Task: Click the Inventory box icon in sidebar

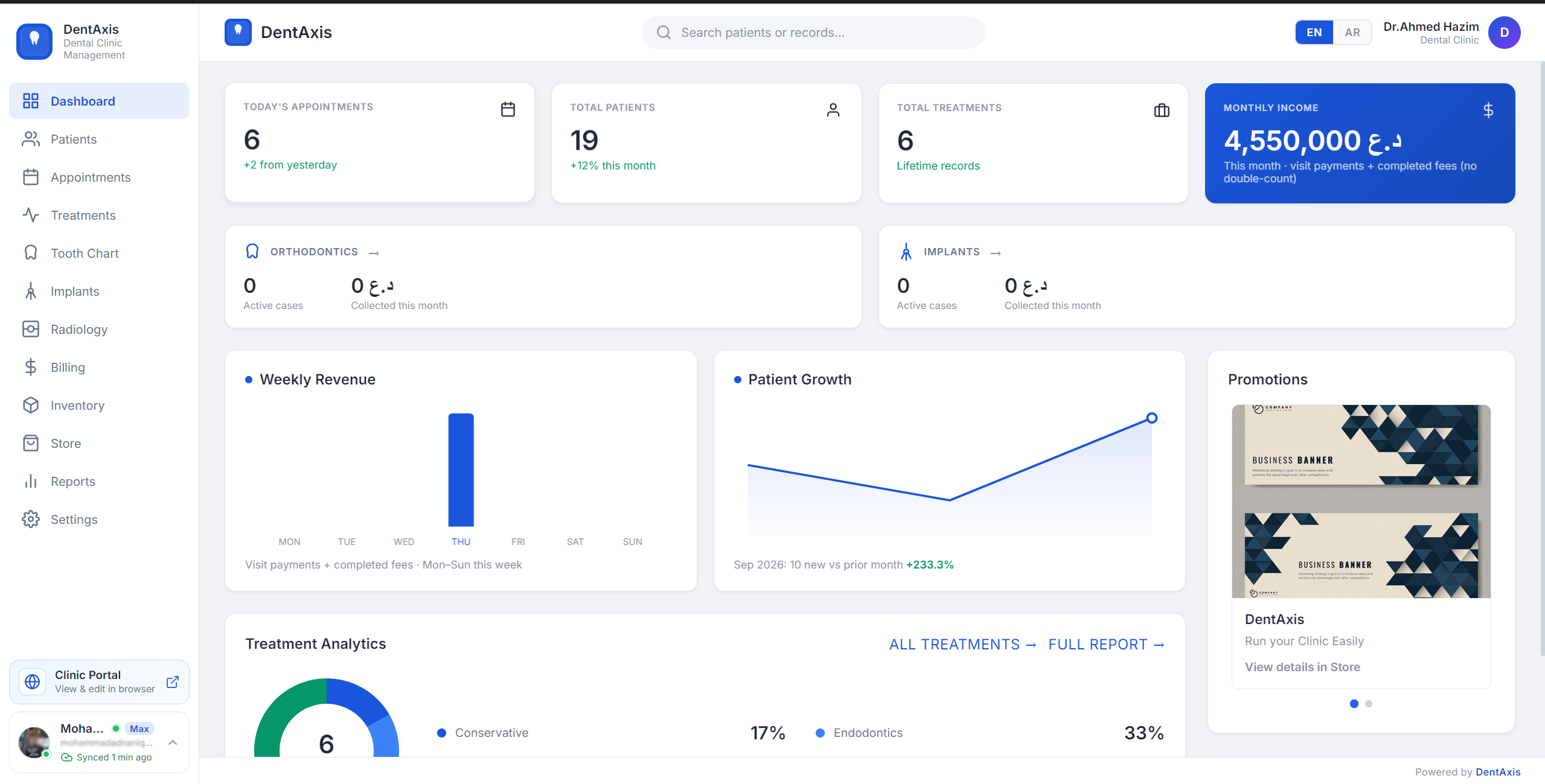Action: pyautogui.click(x=31, y=405)
